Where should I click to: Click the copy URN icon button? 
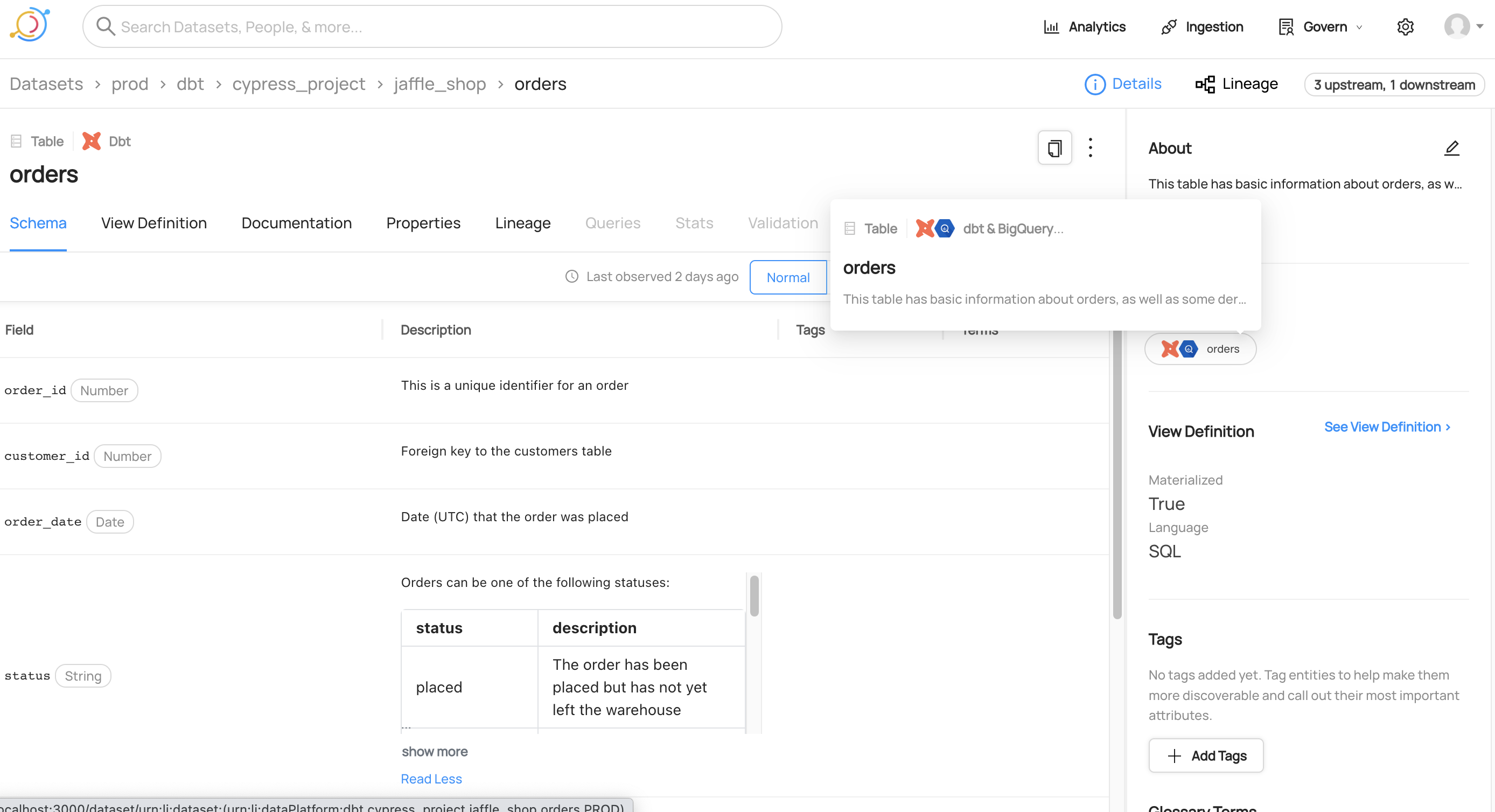(1054, 148)
